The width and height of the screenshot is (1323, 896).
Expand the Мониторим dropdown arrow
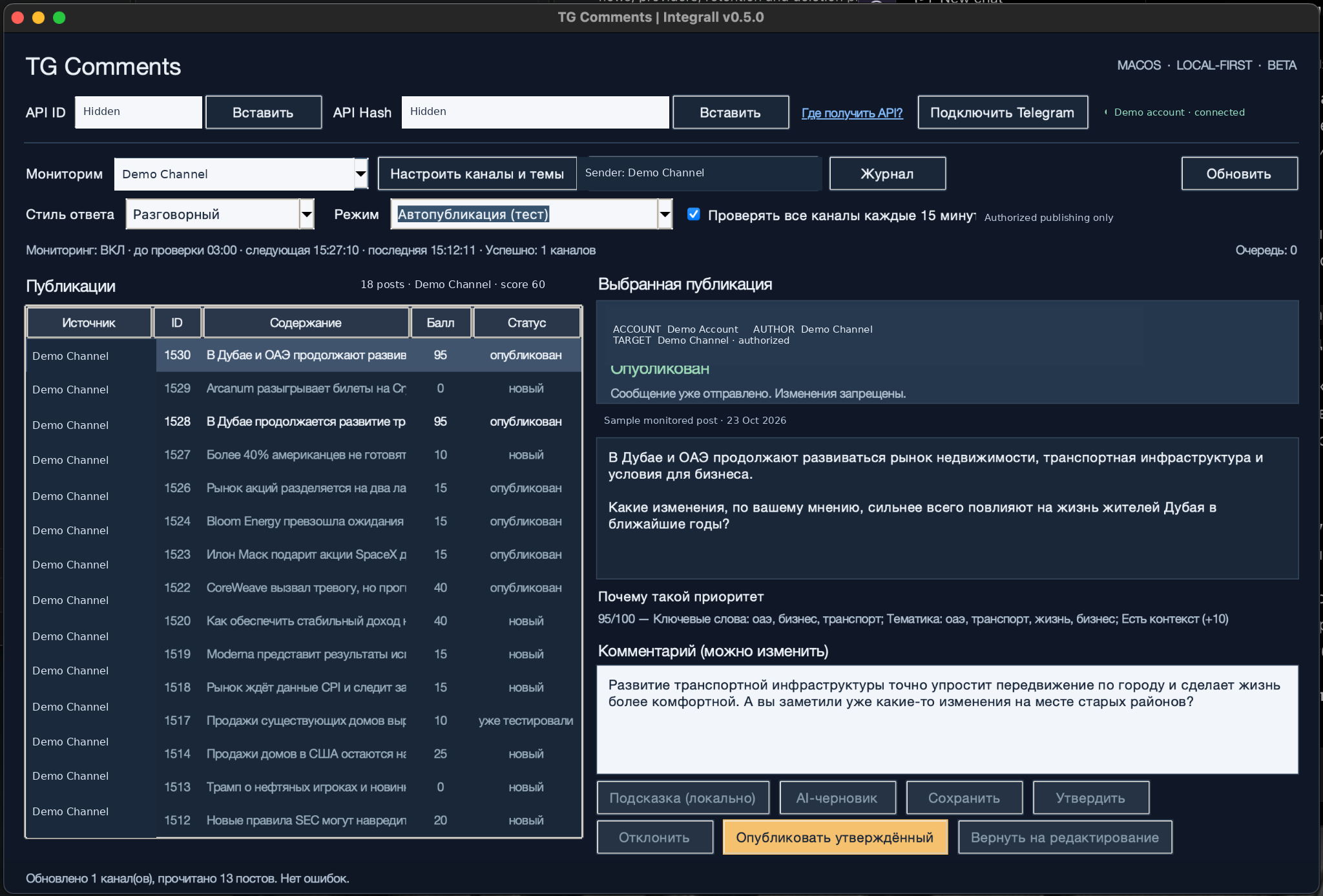click(x=361, y=174)
